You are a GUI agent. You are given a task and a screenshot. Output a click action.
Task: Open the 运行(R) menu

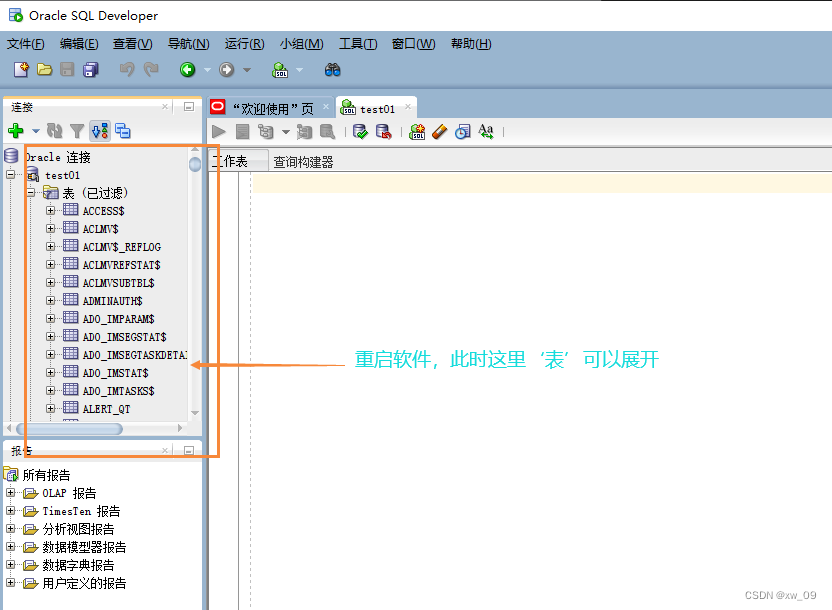(x=244, y=44)
